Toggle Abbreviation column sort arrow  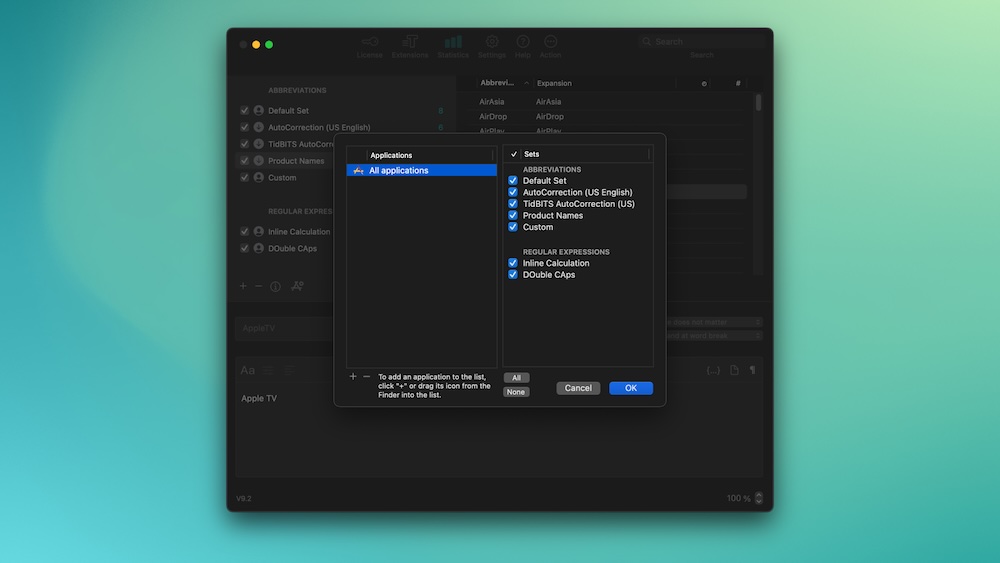(x=526, y=84)
